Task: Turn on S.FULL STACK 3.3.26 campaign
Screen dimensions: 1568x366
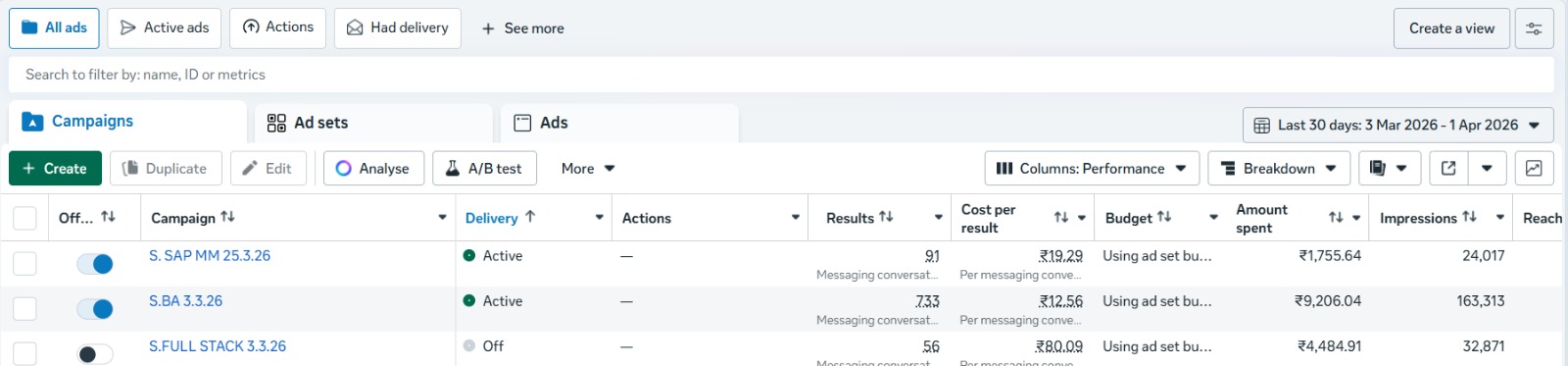Action: [x=95, y=354]
